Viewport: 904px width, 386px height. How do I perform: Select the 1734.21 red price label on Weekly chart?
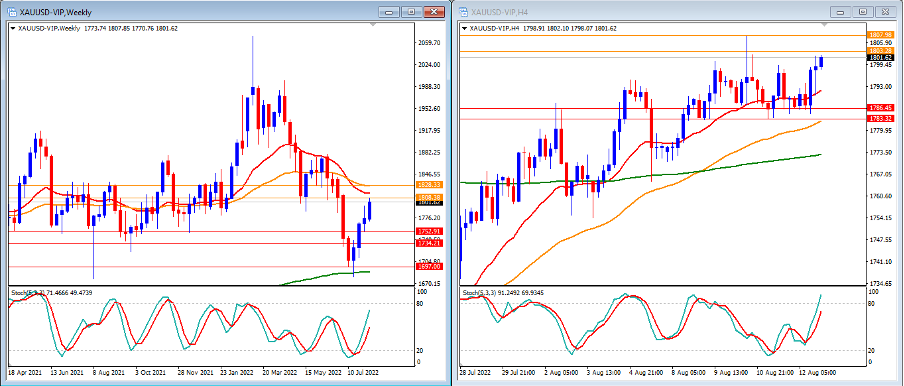(x=430, y=243)
